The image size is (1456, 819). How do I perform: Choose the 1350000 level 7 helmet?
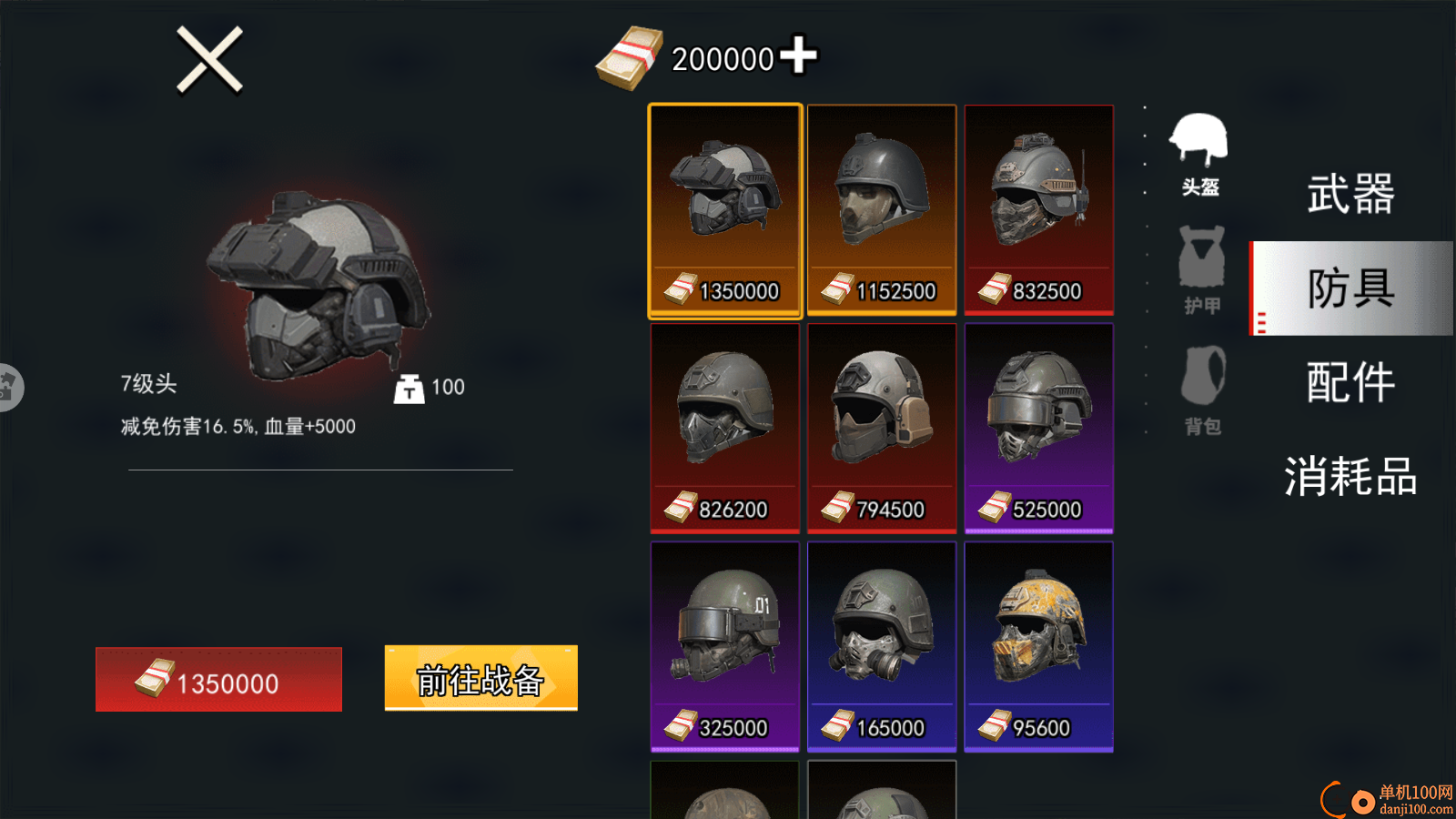coord(725,211)
